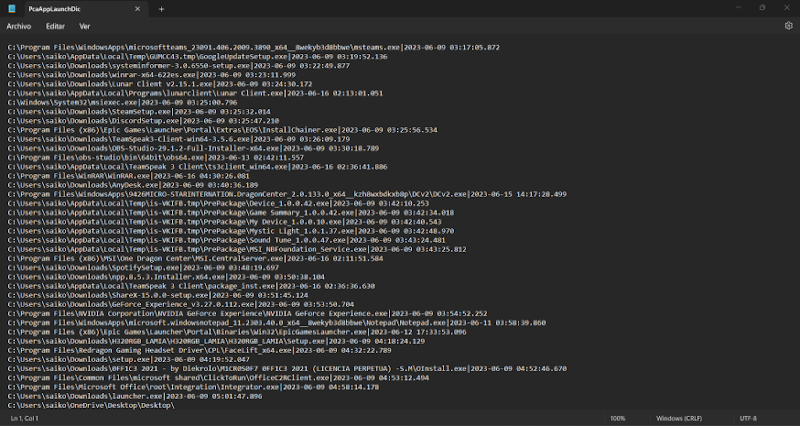Click the Lunar Client v2.15.1.exe line

pyautogui.click(x=160, y=84)
